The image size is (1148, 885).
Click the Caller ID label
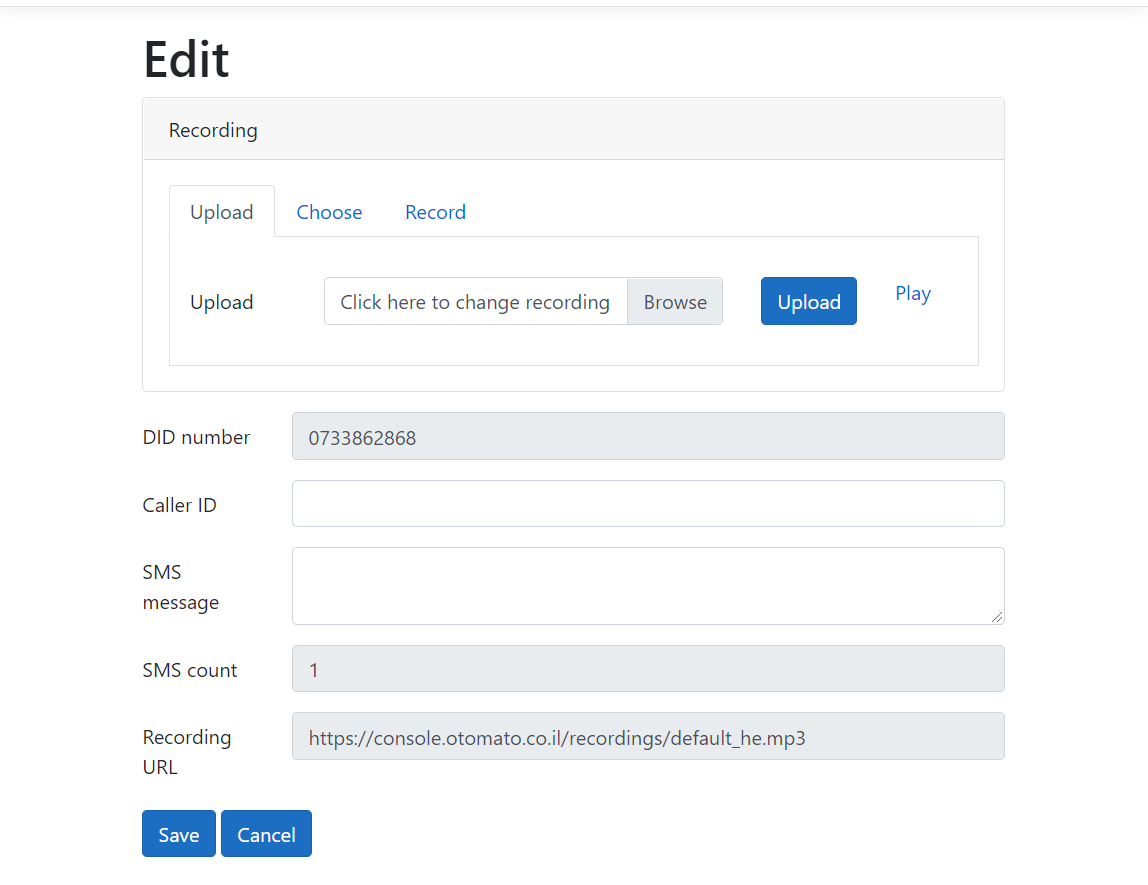[180, 505]
